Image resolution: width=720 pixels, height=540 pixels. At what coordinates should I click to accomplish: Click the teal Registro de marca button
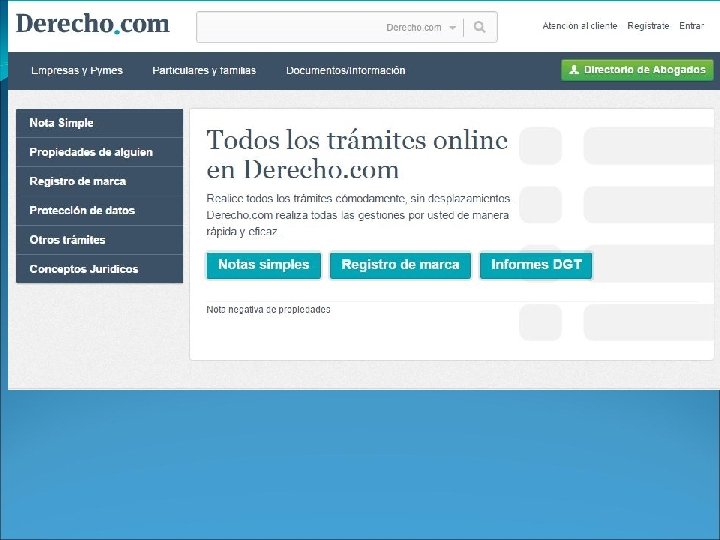coord(400,265)
